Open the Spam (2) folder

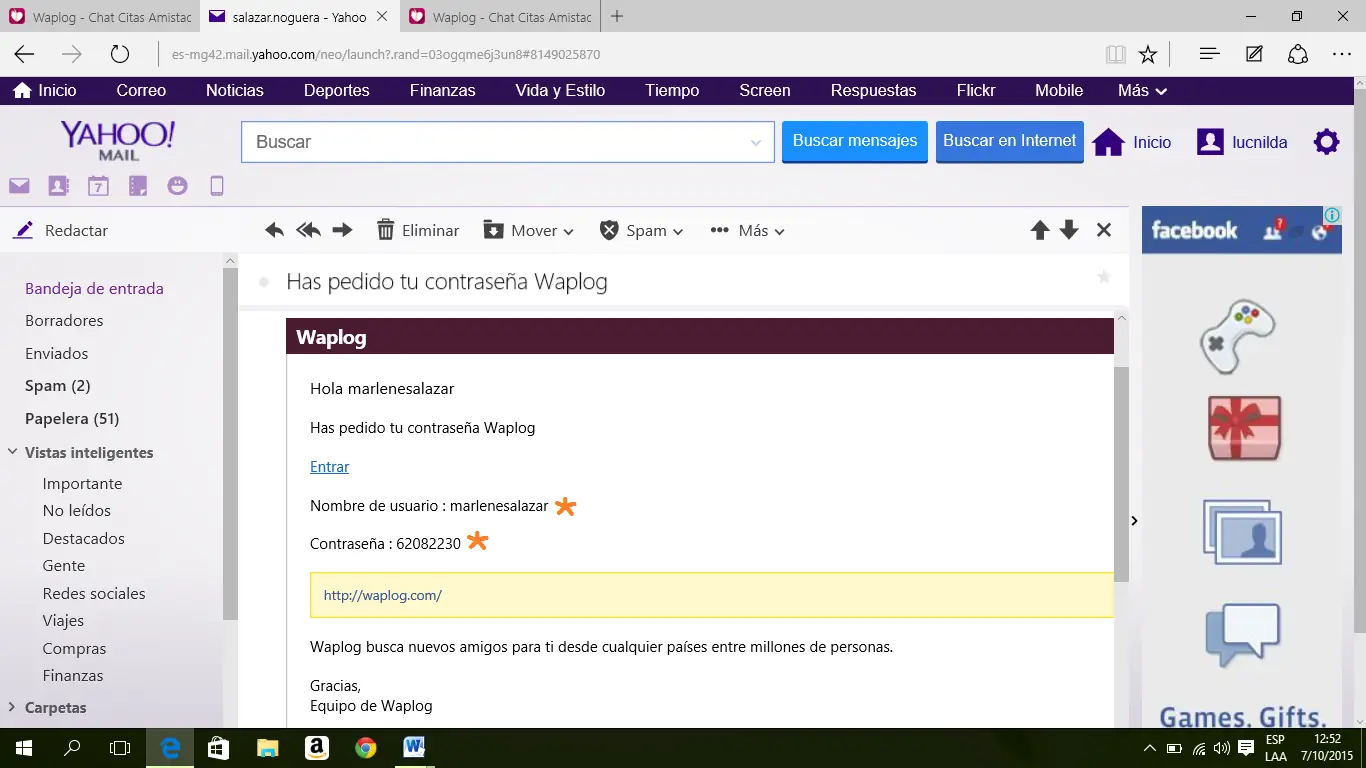pos(58,386)
